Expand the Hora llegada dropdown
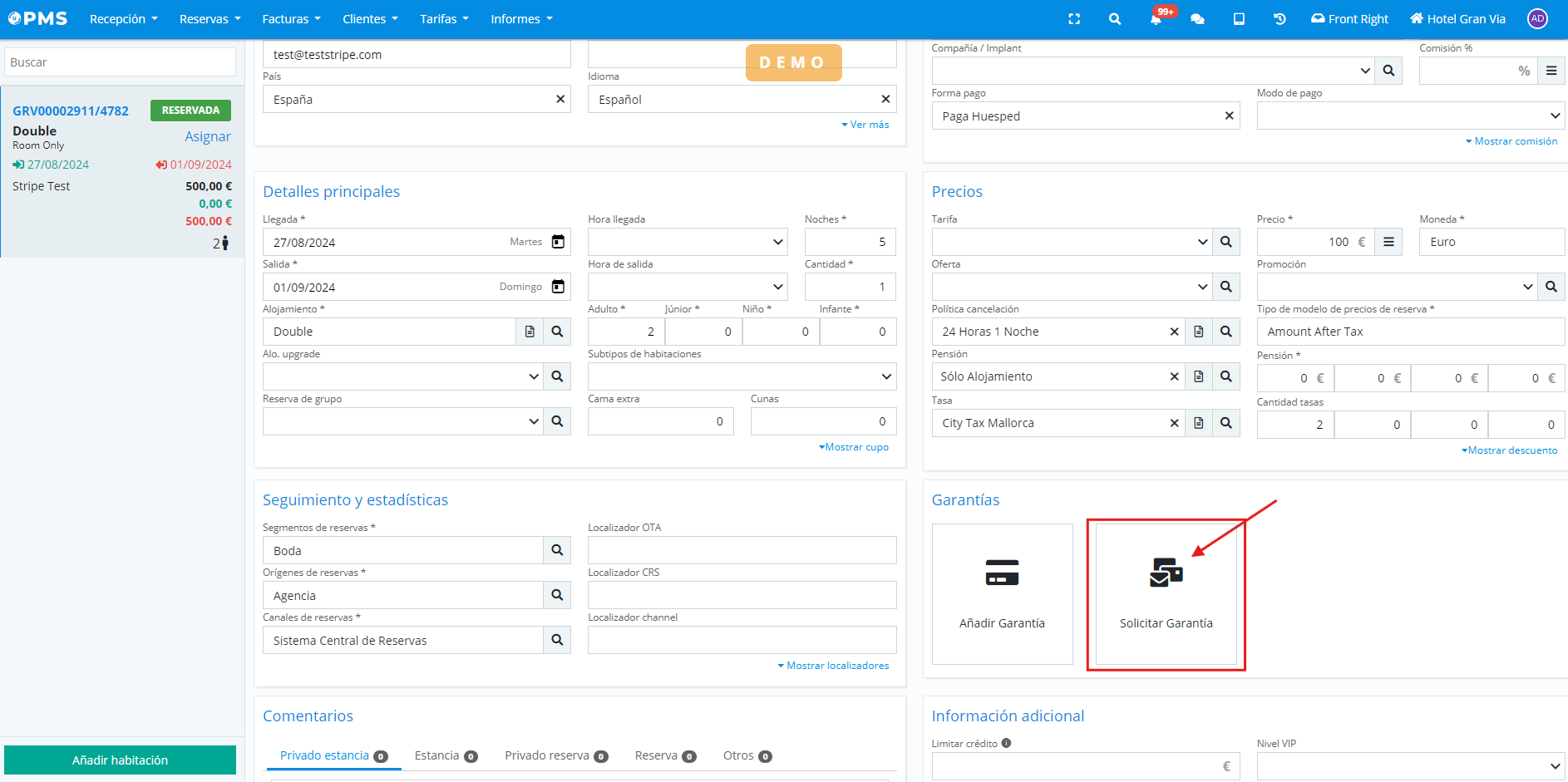The image size is (1568, 782). [777, 242]
